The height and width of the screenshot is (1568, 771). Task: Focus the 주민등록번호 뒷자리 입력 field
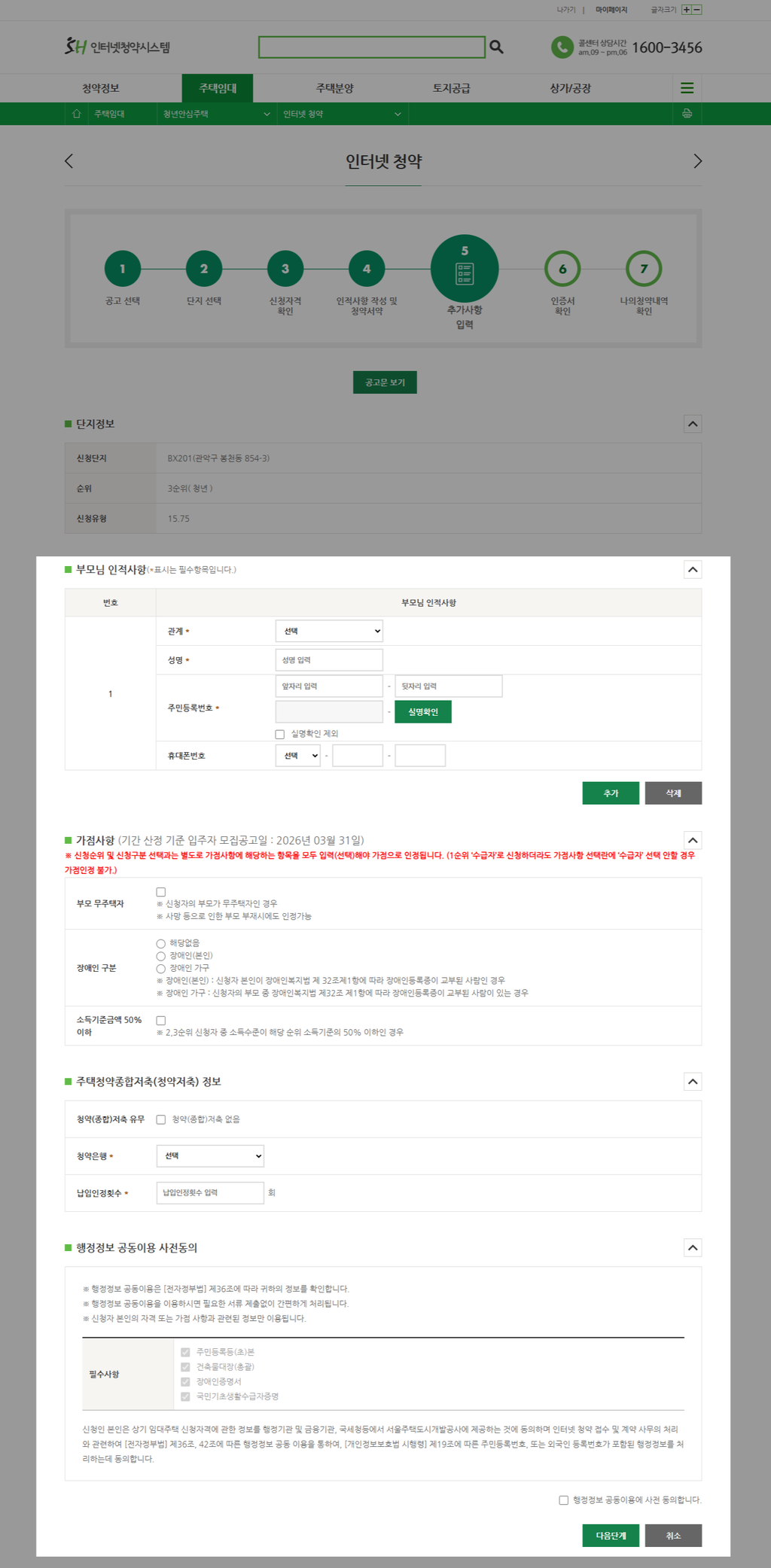click(449, 687)
